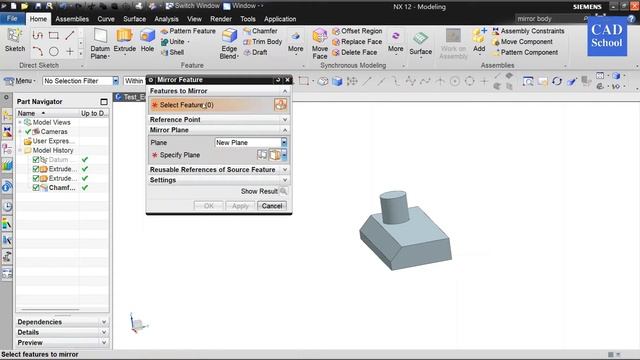Open Pattern Feature command
This screenshot has width=640, height=360.
pyautogui.click(x=188, y=31)
